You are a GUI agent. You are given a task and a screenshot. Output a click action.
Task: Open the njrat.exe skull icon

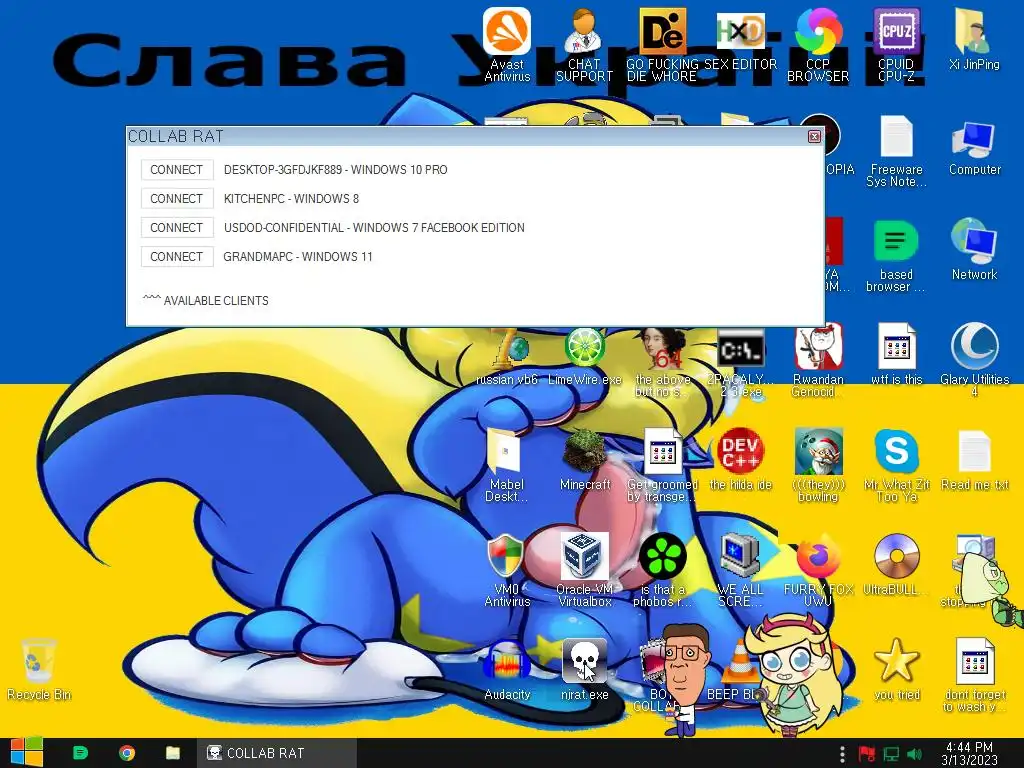[584, 671]
